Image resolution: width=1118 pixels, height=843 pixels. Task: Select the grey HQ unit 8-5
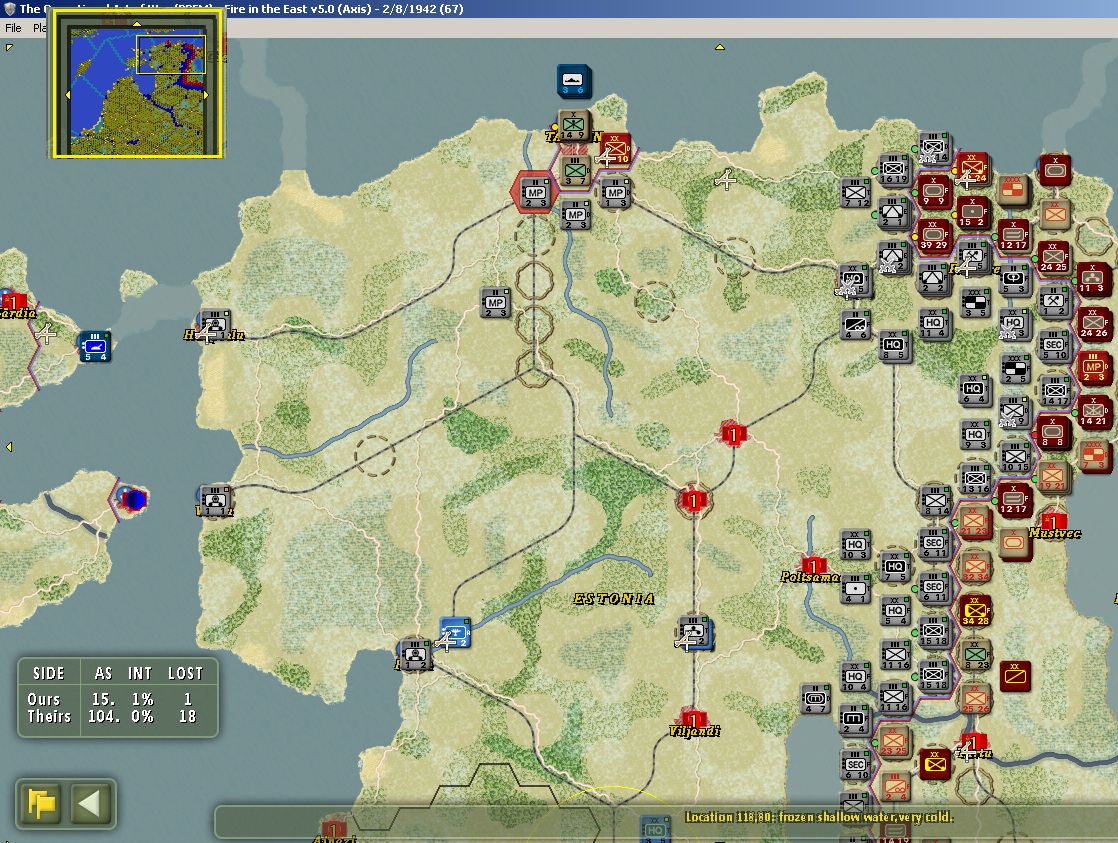893,347
